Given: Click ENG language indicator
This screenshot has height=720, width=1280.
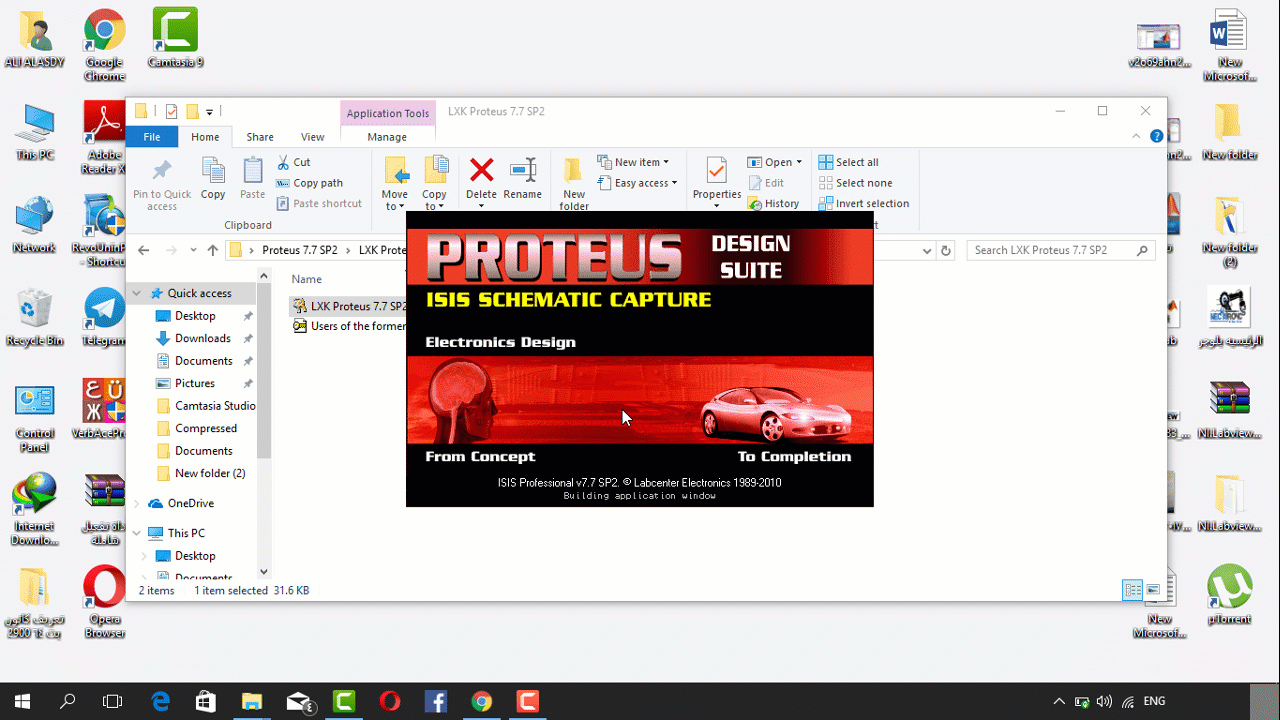Looking at the screenshot, I should [1154, 702].
